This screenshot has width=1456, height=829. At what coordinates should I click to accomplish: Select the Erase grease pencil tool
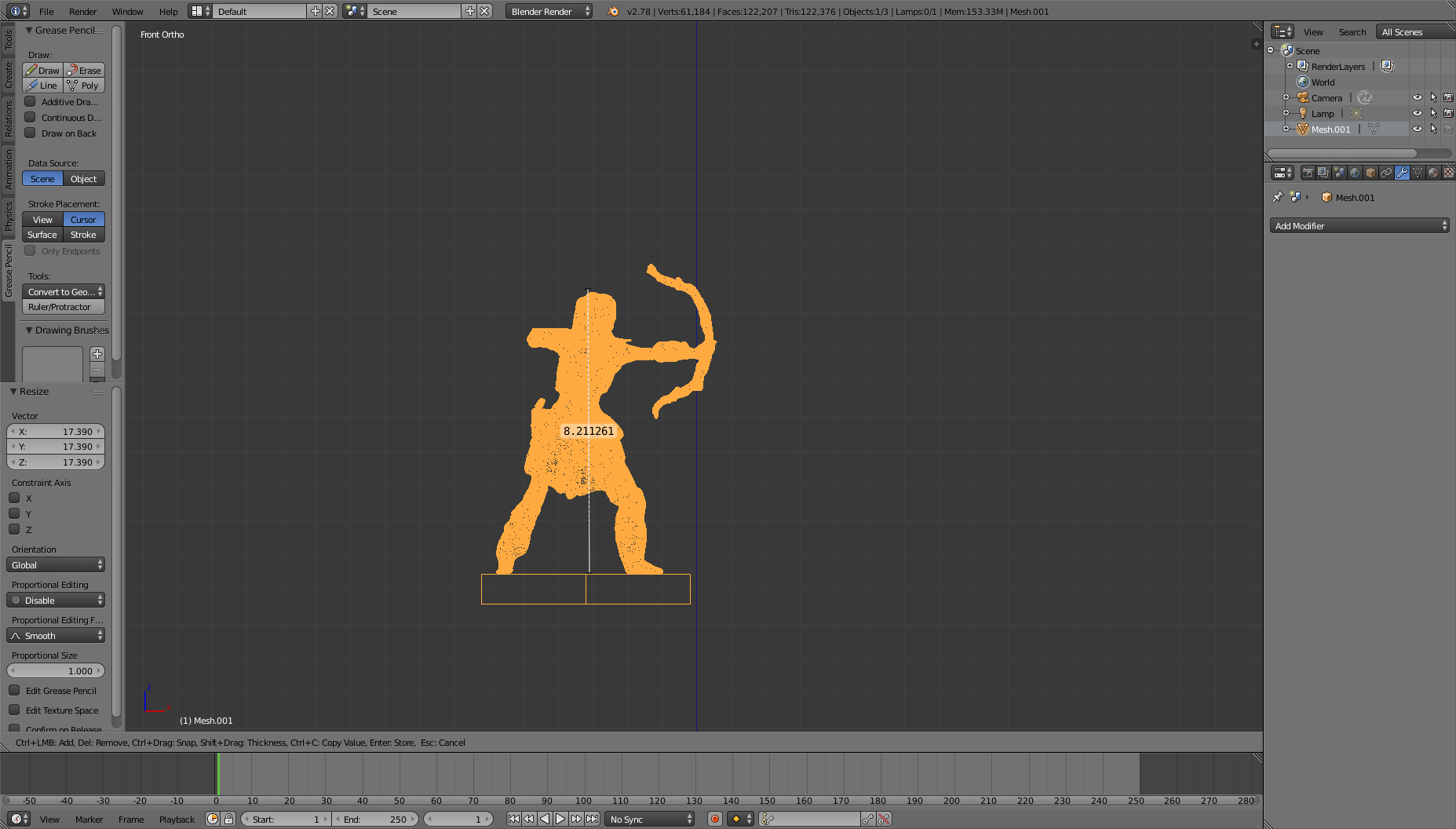click(x=84, y=70)
